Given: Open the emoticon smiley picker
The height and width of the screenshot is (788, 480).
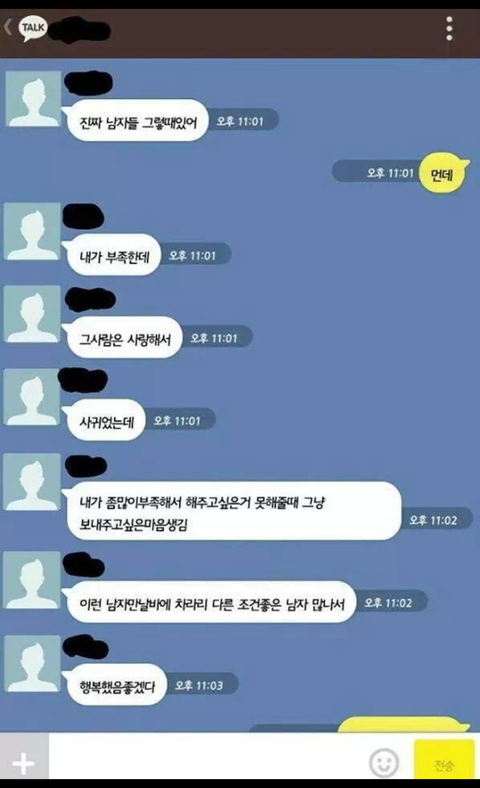Looking at the screenshot, I should point(384,762).
